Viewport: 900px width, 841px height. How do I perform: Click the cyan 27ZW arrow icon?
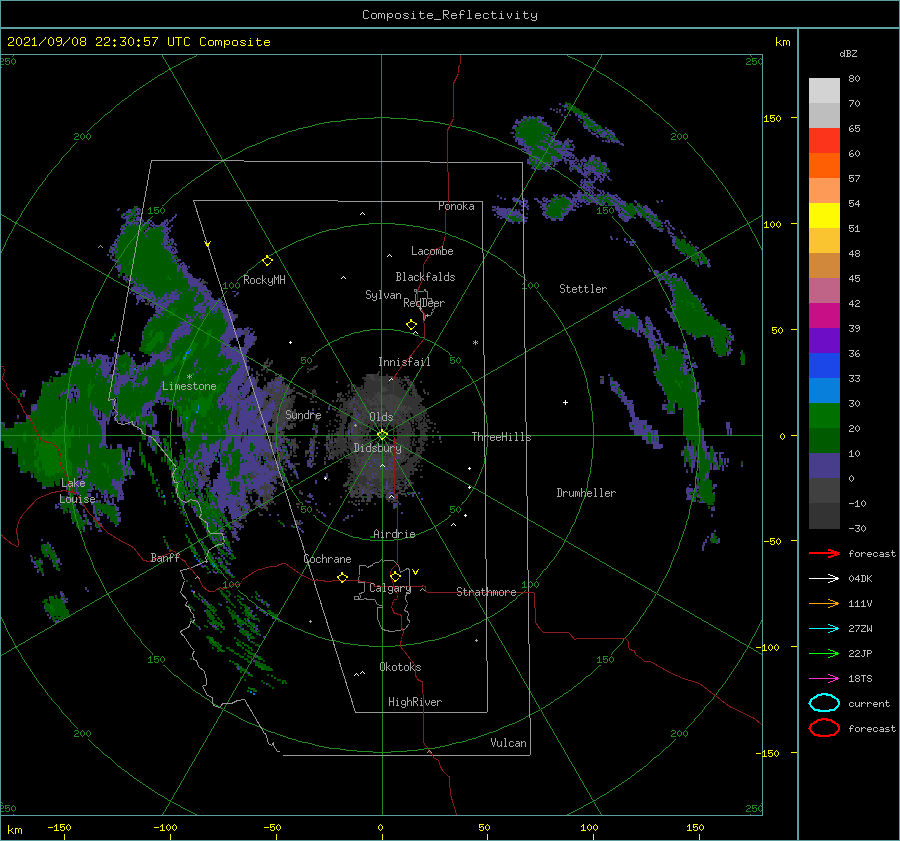tap(824, 629)
